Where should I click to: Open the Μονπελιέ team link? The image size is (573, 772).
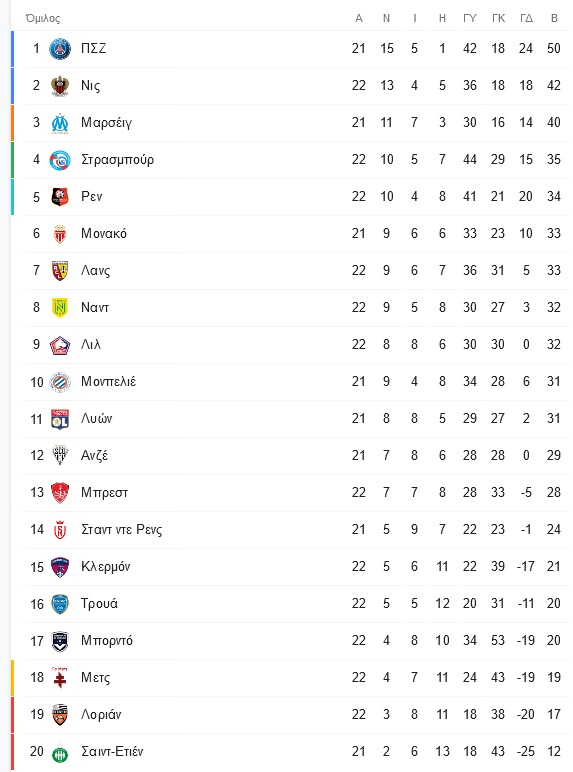coord(108,382)
